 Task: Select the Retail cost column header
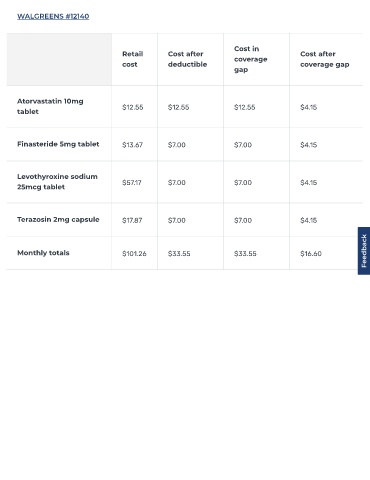click(x=133, y=59)
